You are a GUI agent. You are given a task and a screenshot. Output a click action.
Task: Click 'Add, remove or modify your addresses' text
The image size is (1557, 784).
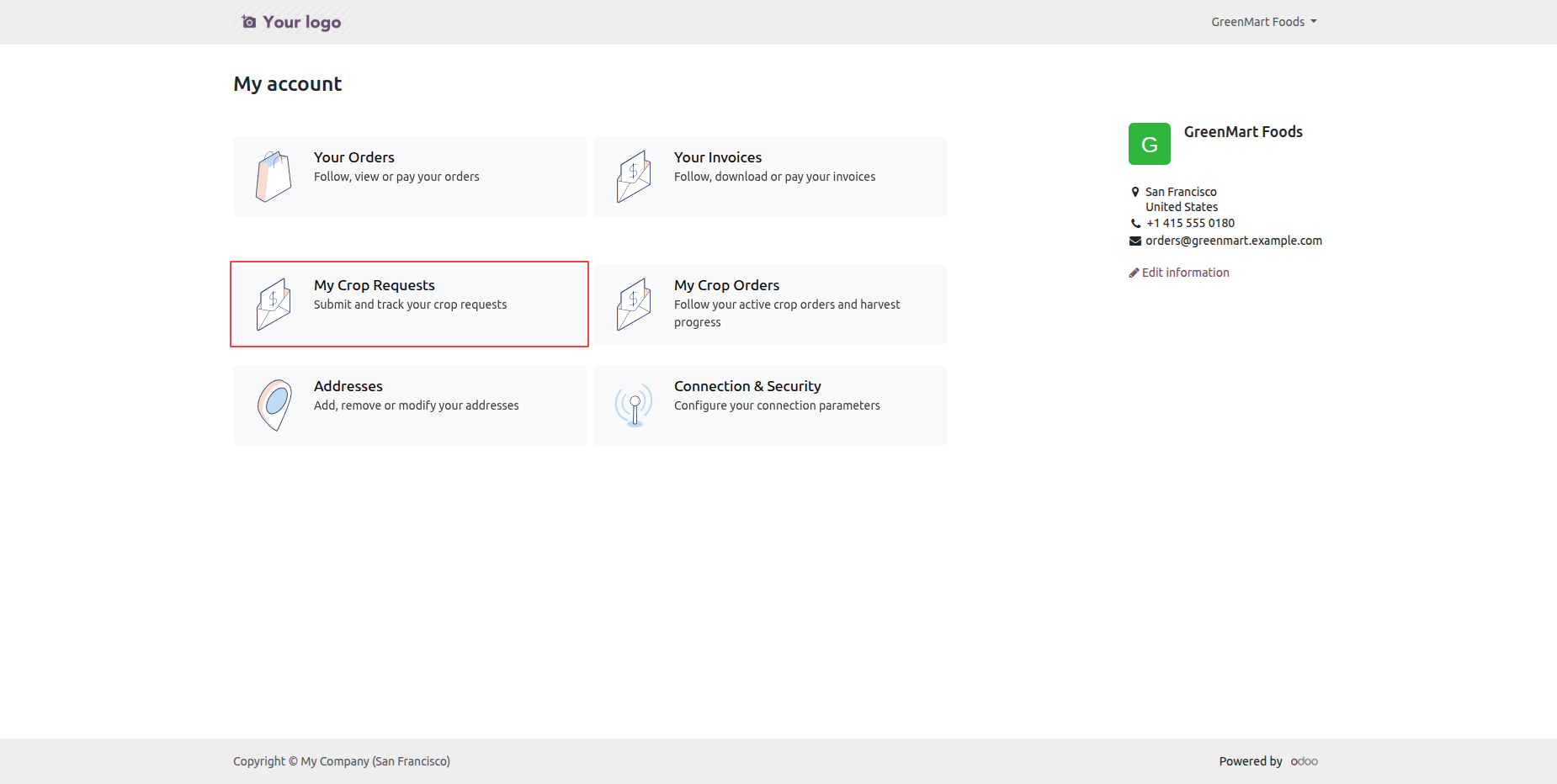tap(417, 405)
